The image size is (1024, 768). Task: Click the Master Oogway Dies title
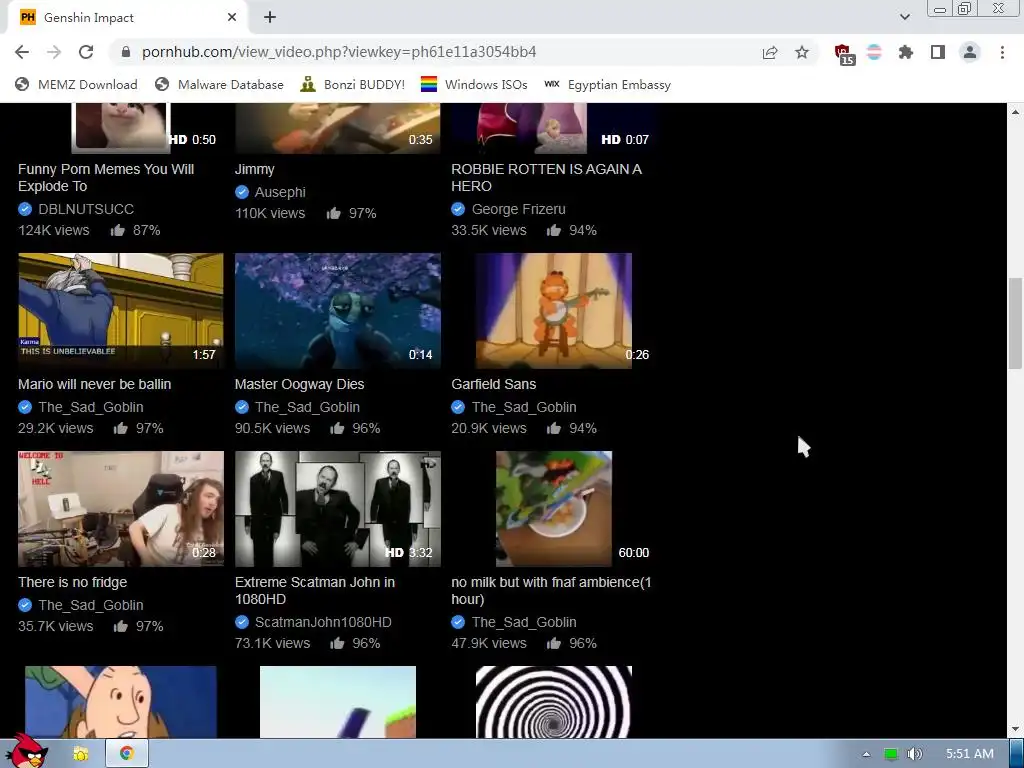tap(300, 384)
